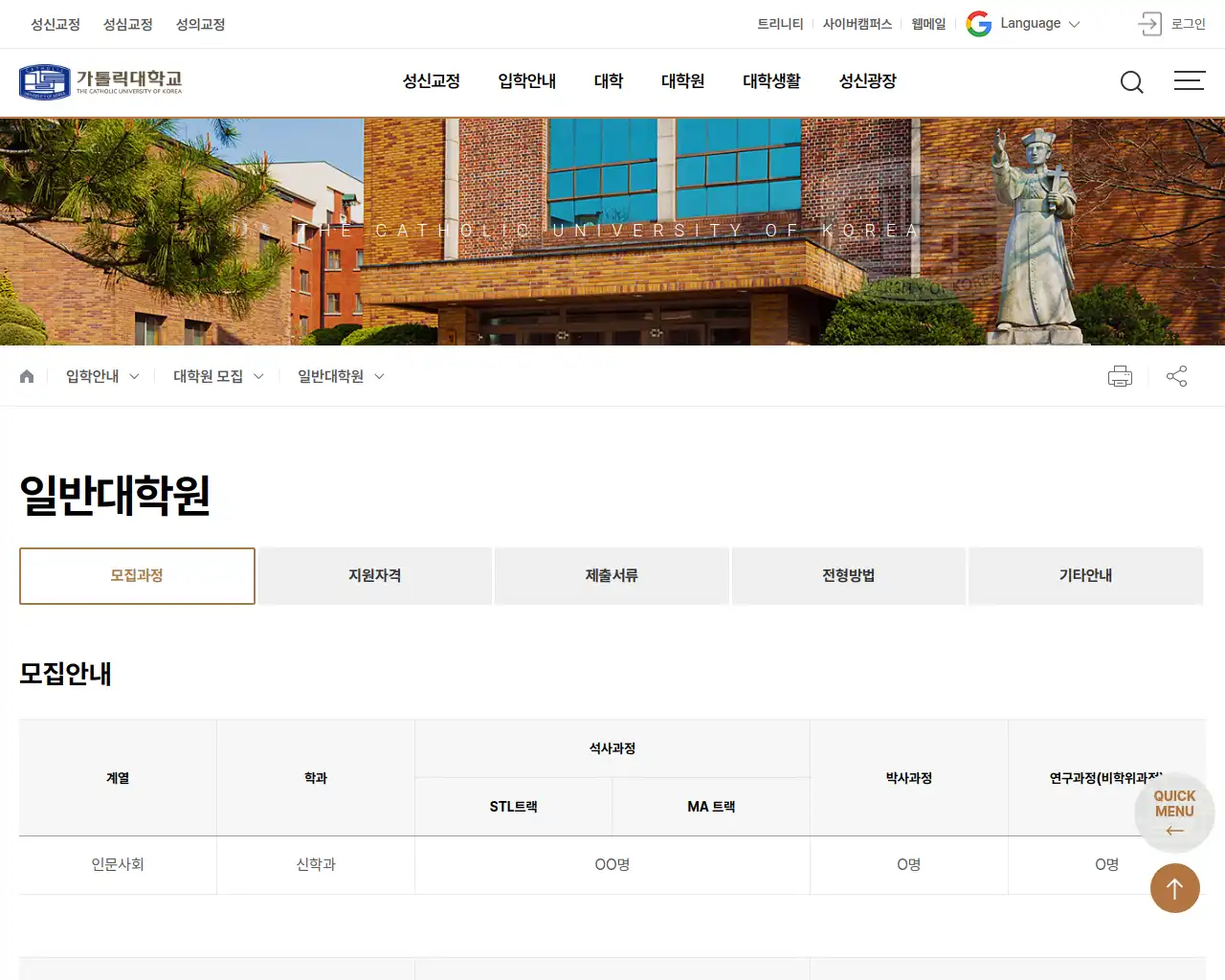Click the Catholic University of Korea logo
Screen dimensions: 1225x980
click(x=100, y=81)
